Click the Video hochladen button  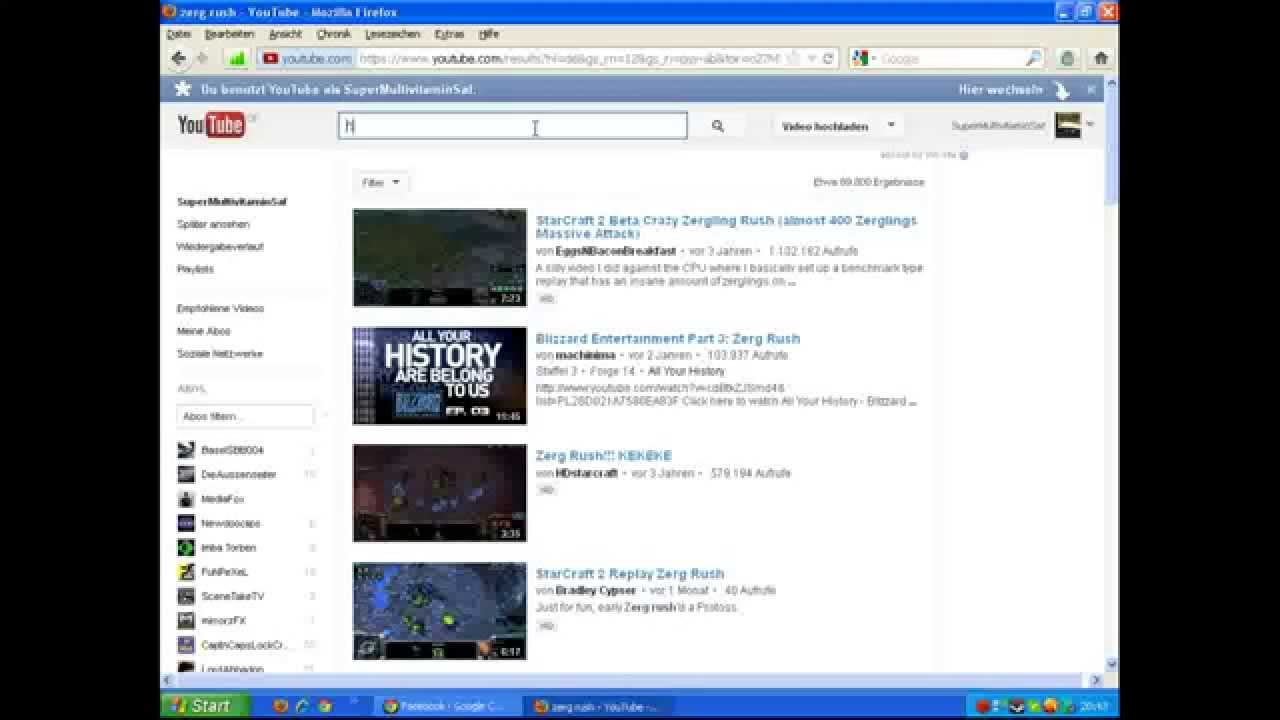coord(825,126)
